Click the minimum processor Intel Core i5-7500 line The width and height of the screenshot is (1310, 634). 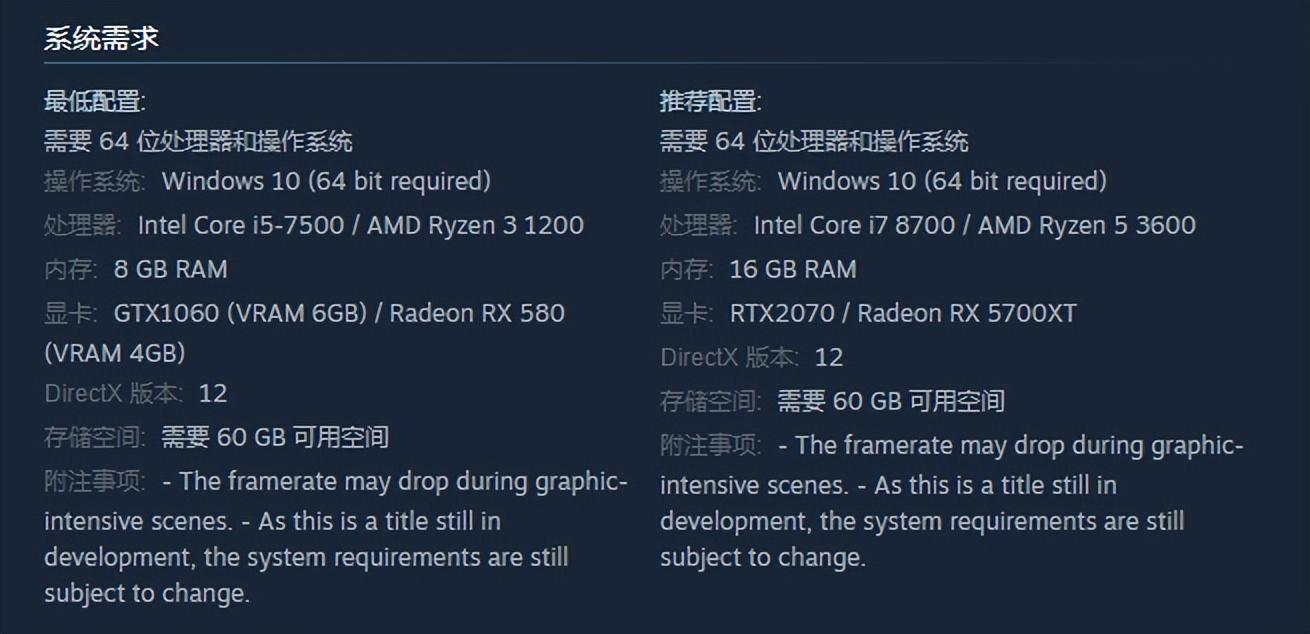click(314, 225)
